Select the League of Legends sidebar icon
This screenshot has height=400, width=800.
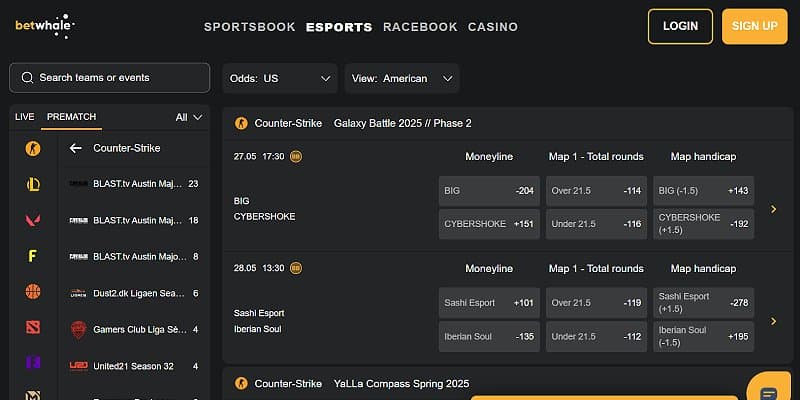coord(33,184)
